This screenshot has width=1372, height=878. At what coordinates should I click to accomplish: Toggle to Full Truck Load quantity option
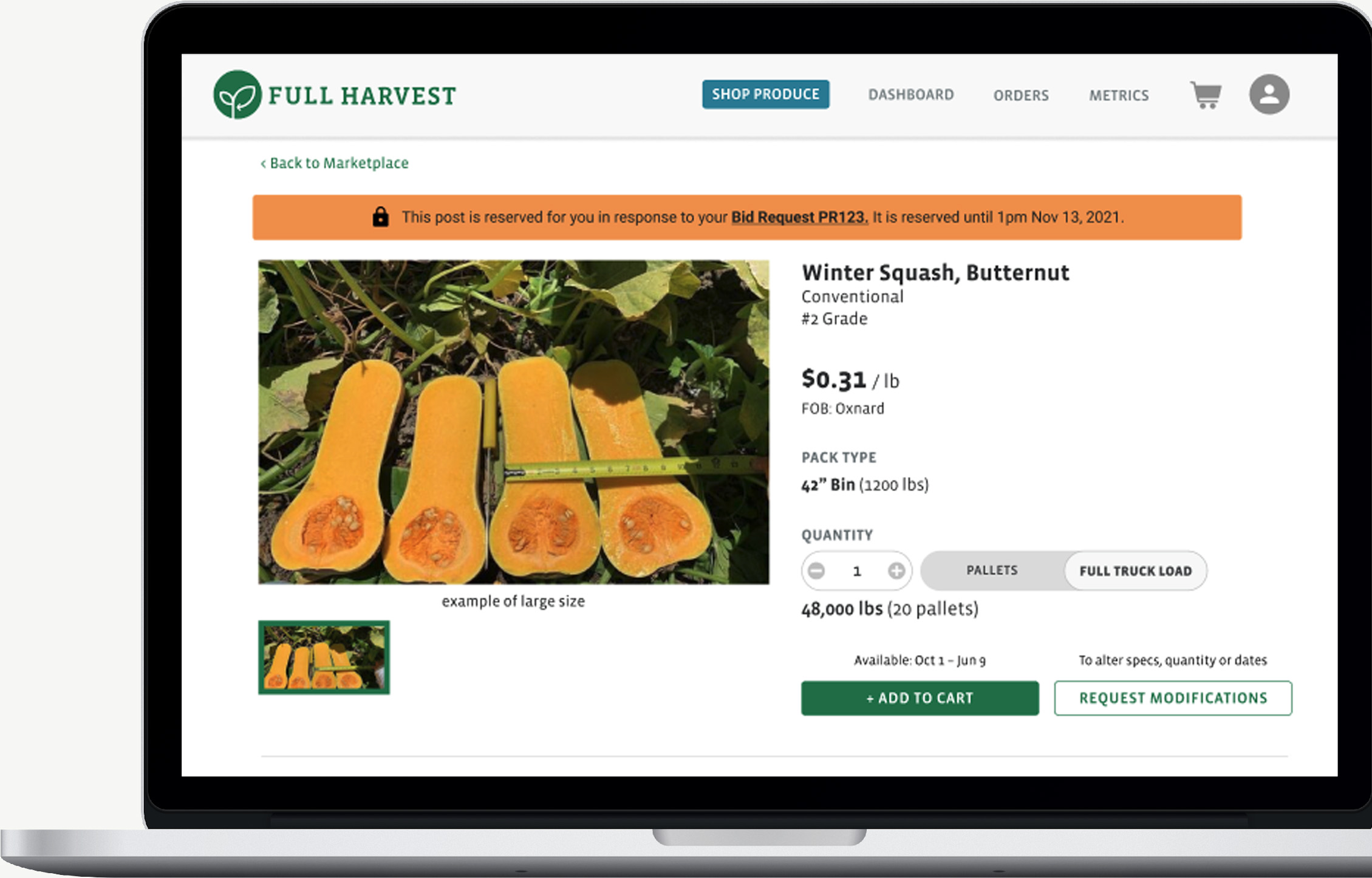tap(1133, 570)
